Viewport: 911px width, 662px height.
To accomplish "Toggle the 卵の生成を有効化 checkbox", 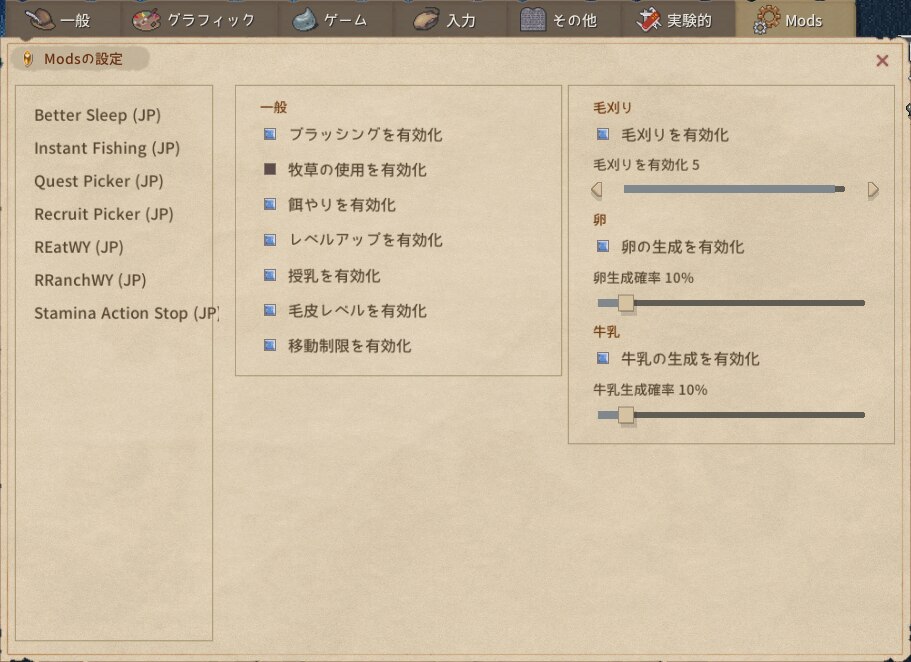I will pyautogui.click(x=603, y=246).
